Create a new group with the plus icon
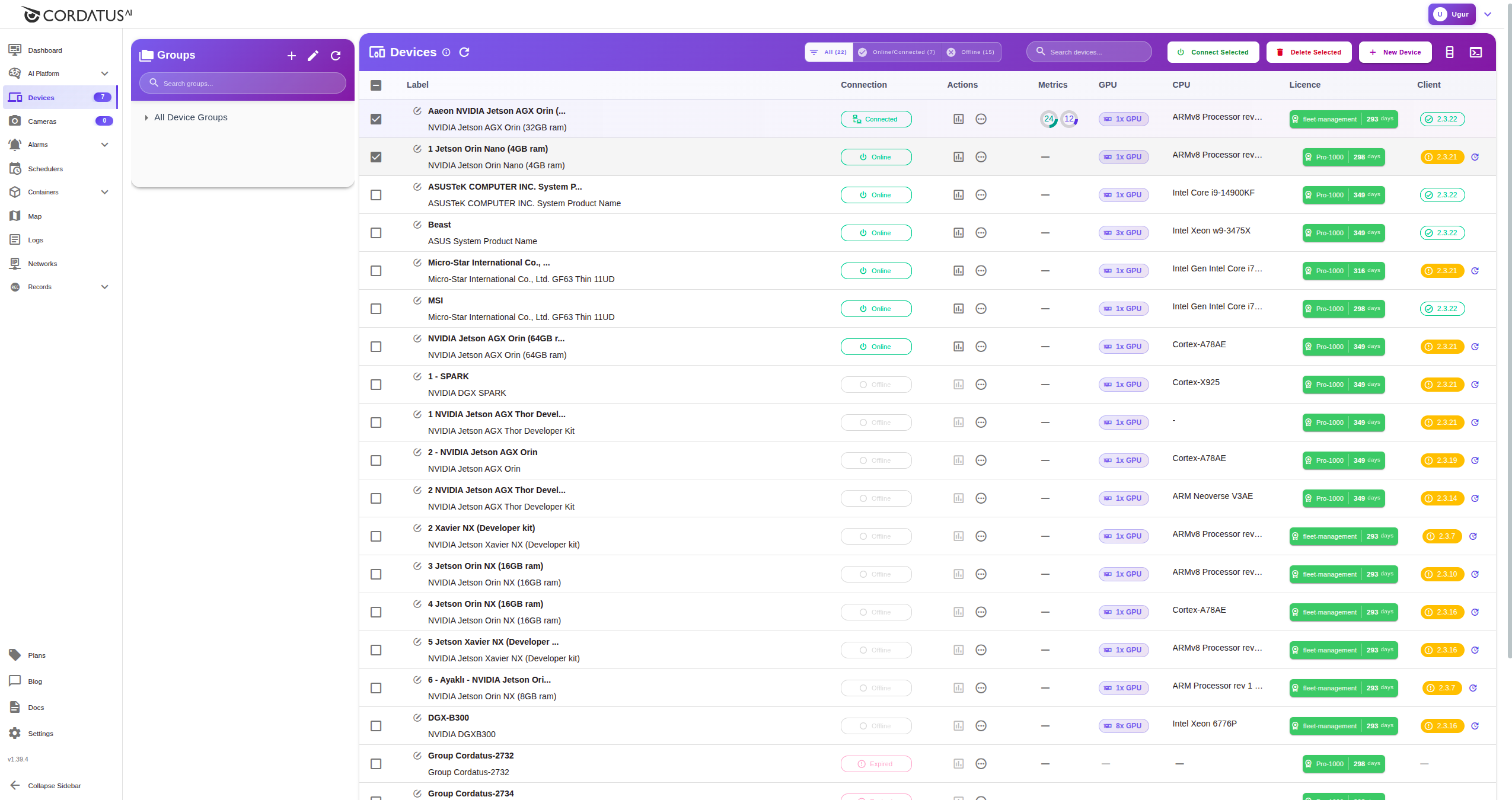1512x800 pixels. 291,55
